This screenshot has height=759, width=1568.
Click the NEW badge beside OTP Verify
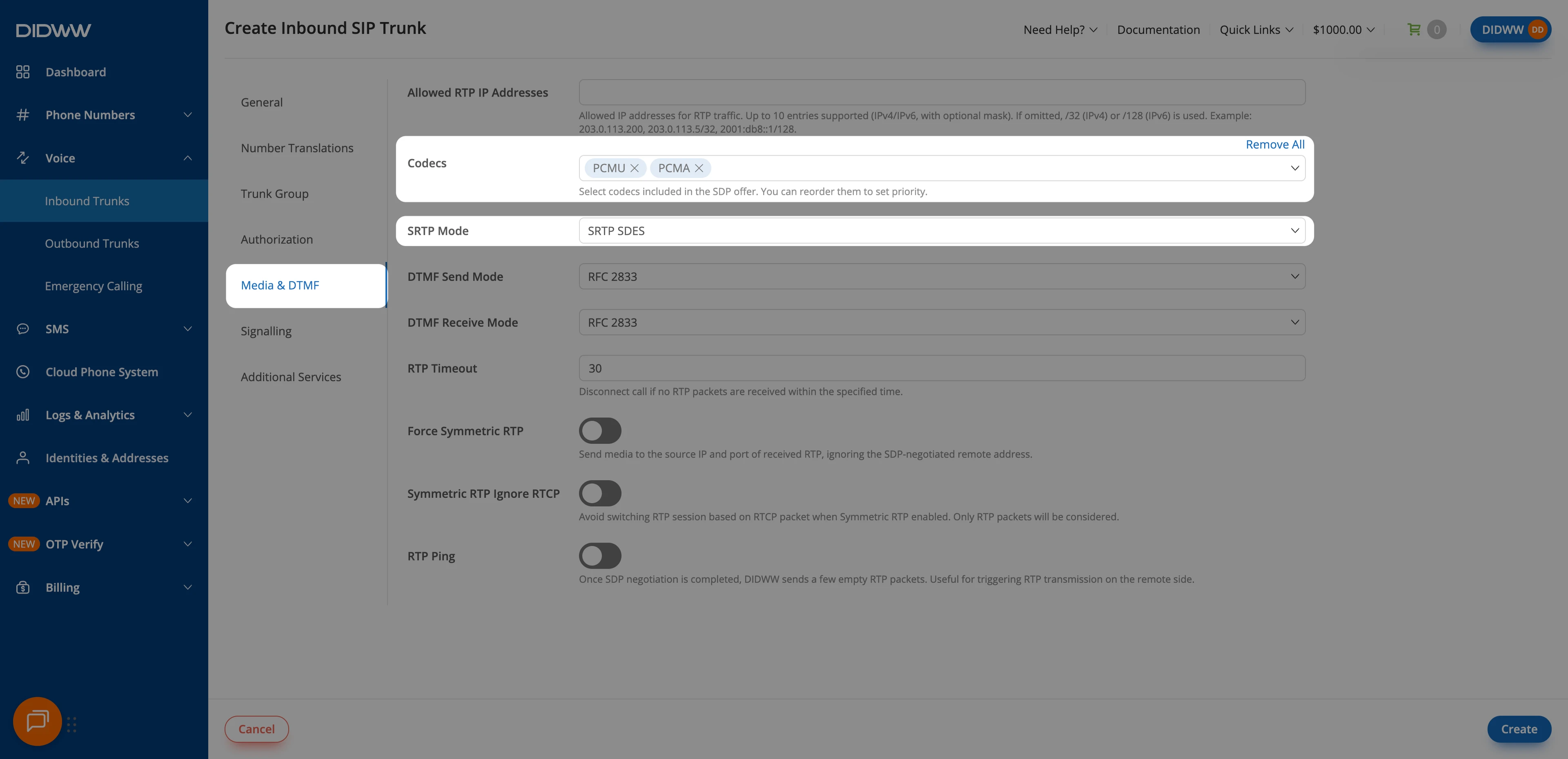coord(24,544)
